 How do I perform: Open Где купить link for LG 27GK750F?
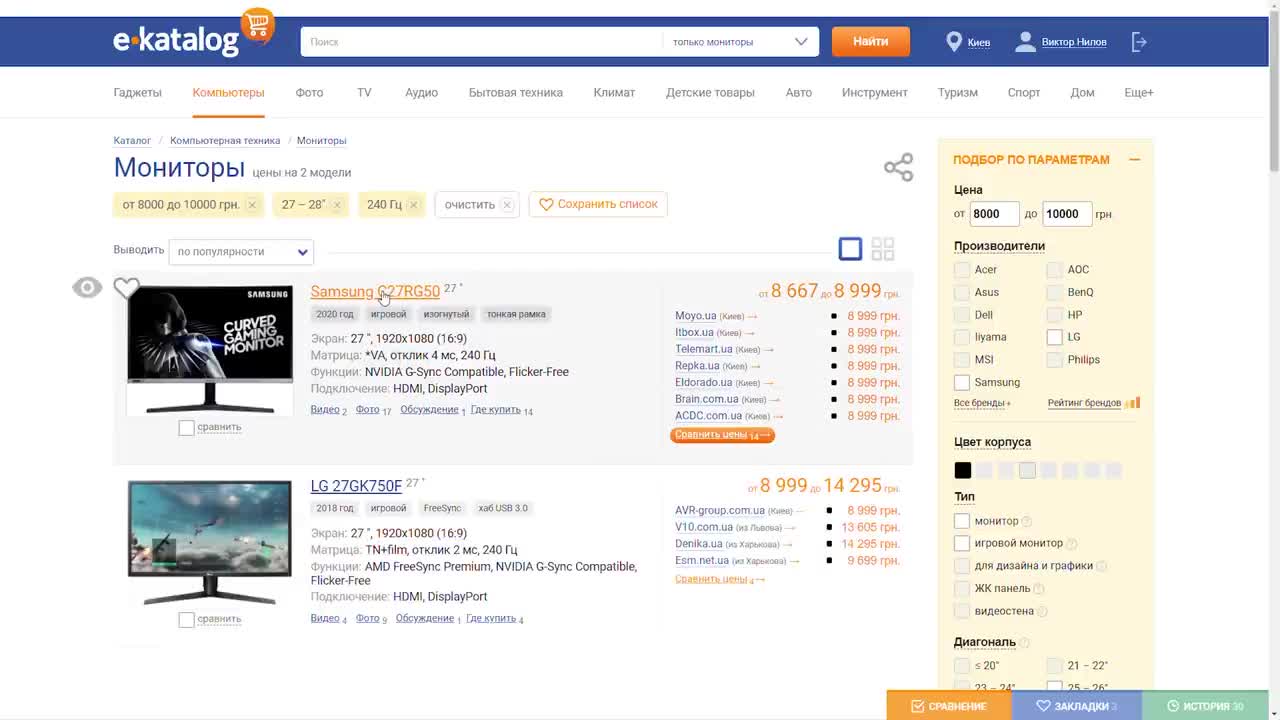pos(491,618)
